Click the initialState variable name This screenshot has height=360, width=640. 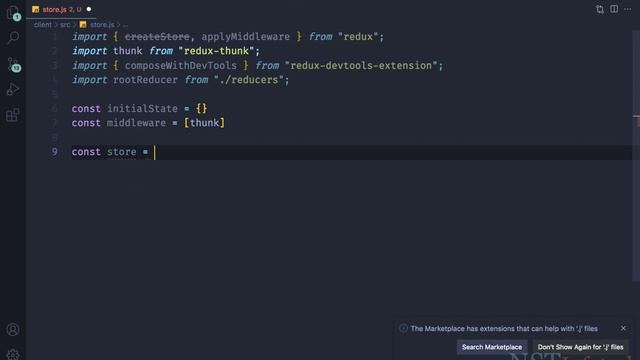[x=142, y=109]
